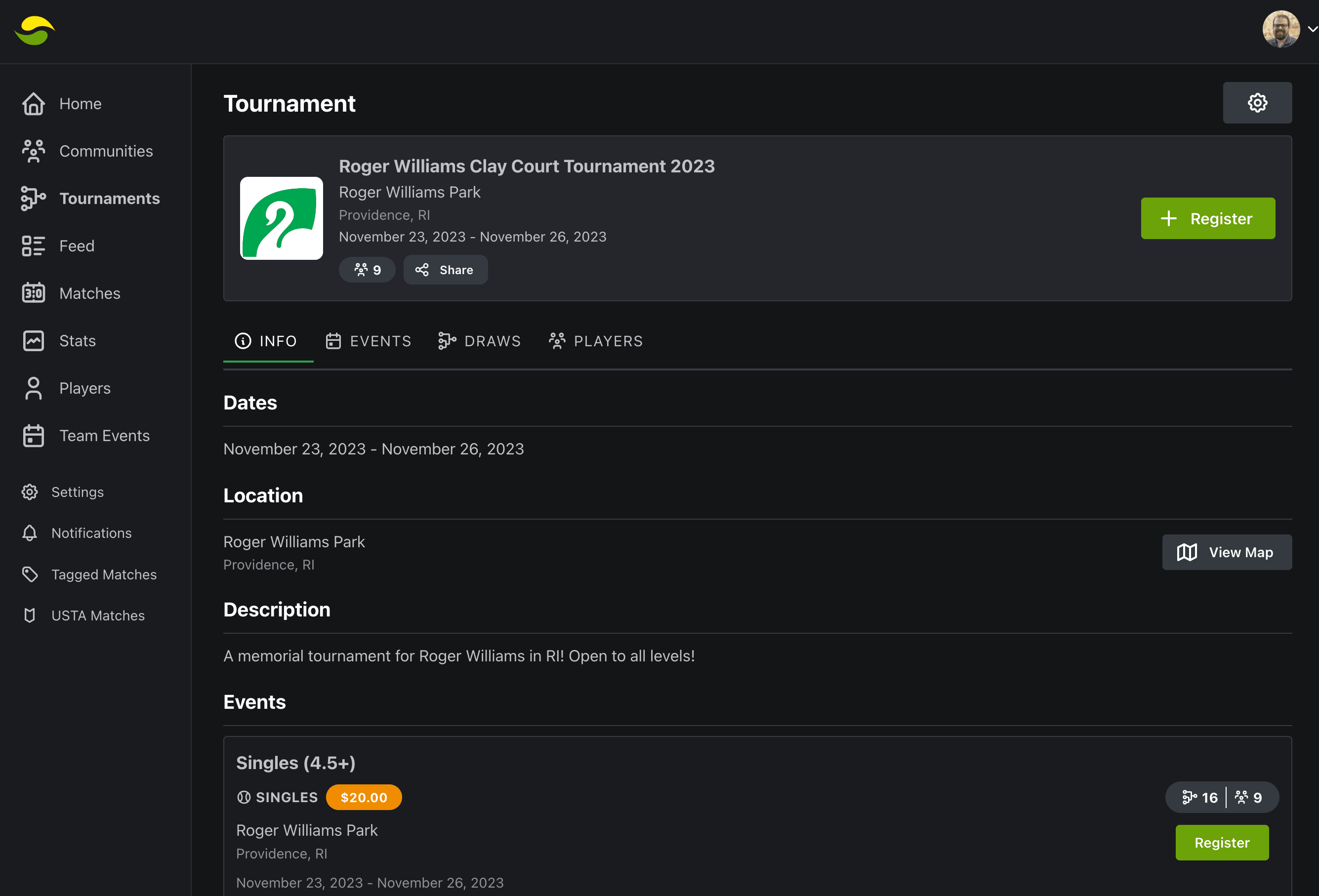
Task: Click the 9 participants badge
Action: [x=367, y=270]
